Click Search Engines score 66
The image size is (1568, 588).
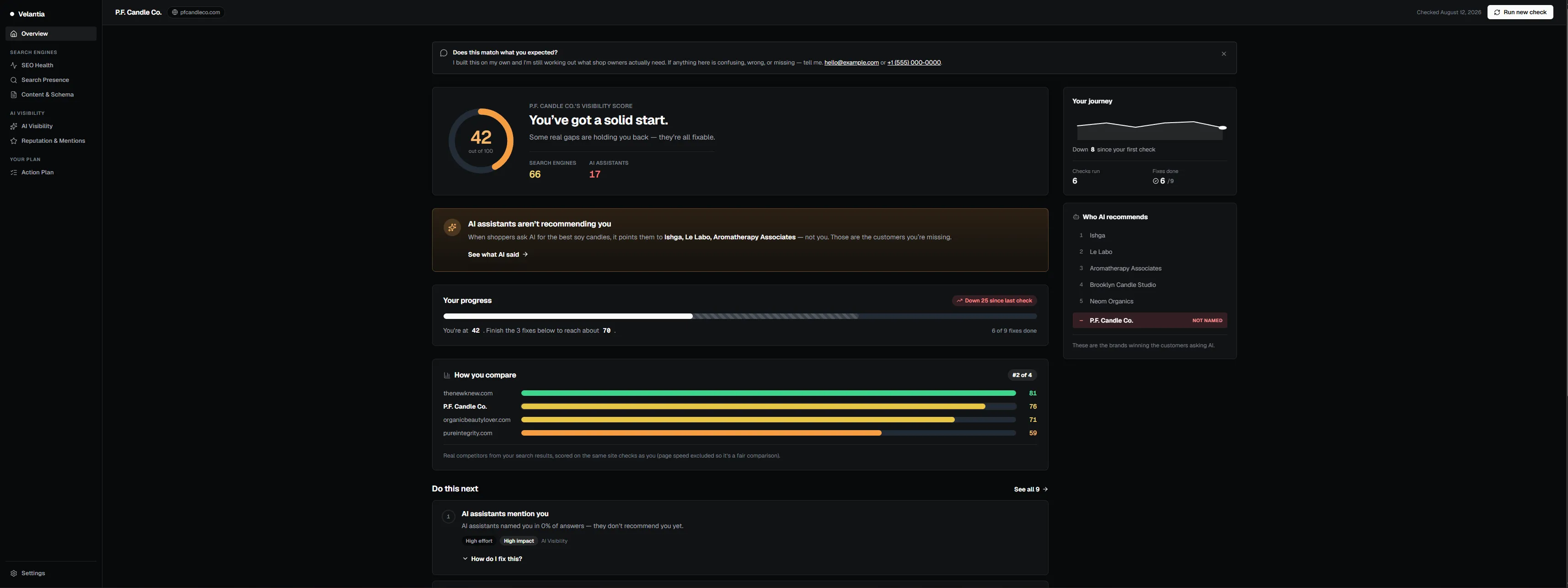(535, 174)
